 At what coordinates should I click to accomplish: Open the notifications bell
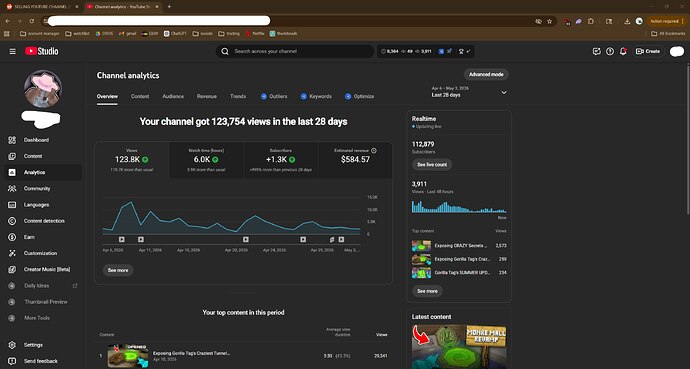[x=623, y=51]
